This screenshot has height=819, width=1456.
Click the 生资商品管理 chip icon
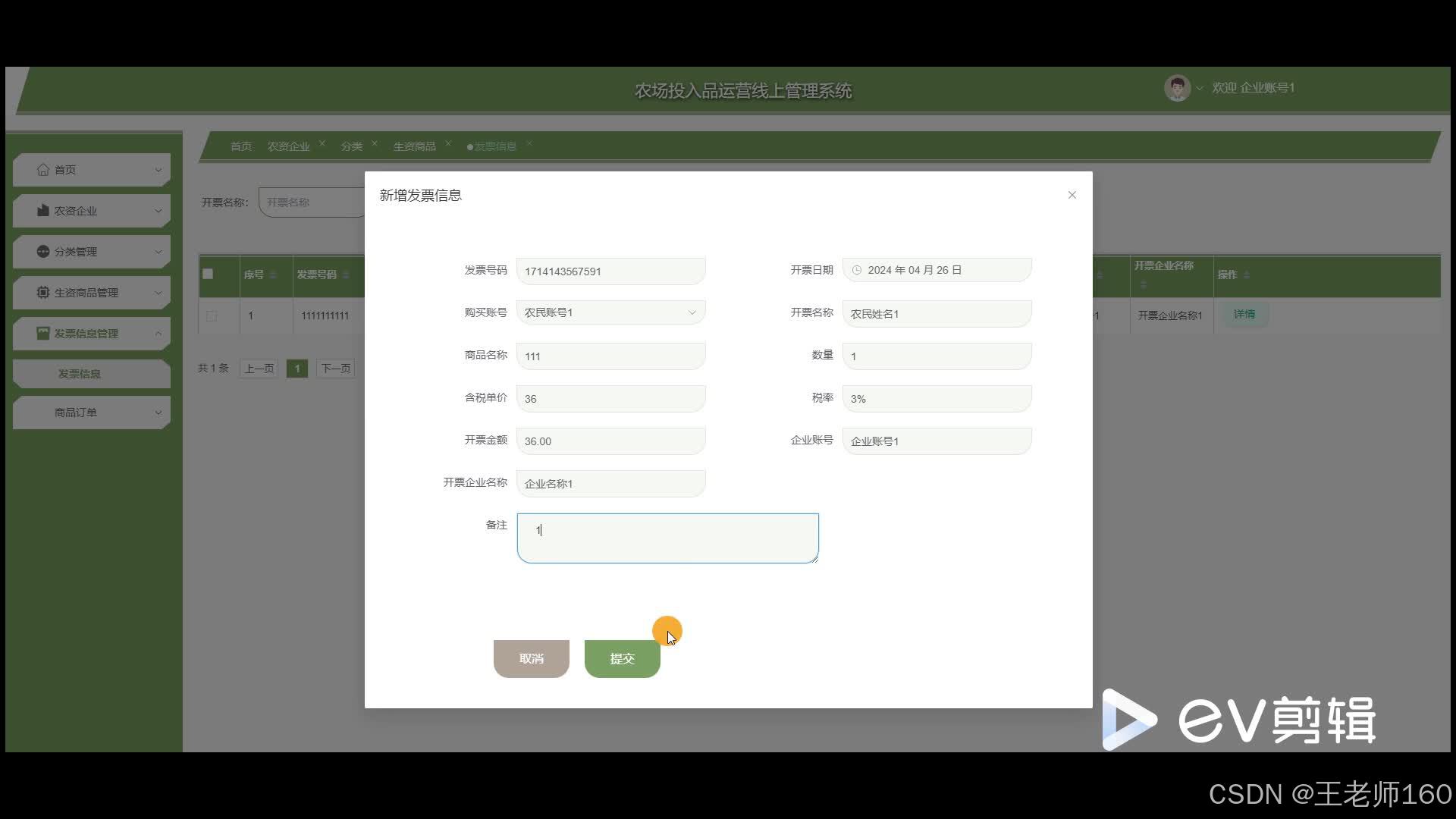(x=43, y=292)
